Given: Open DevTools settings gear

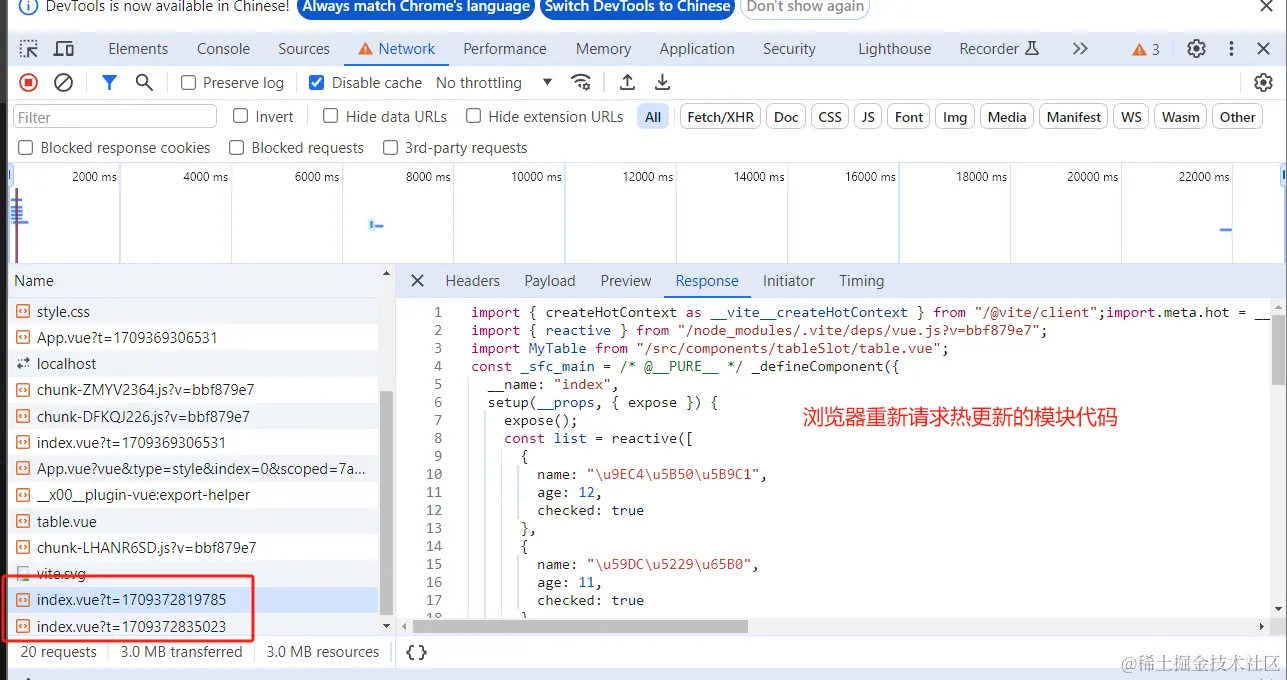Looking at the screenshot, I should tap(1196, 49).
